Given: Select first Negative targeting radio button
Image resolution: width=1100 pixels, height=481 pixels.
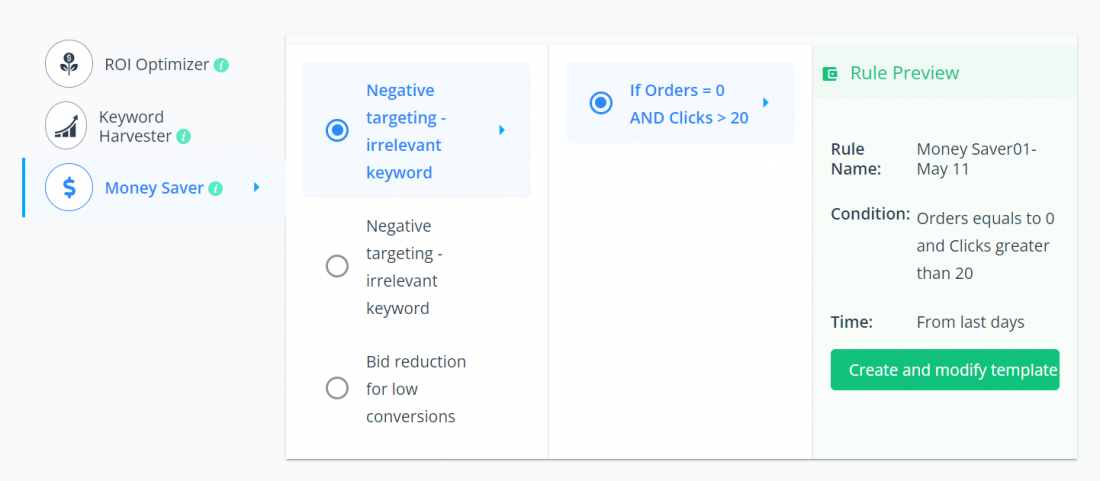Looking at the screenshot, I should [337, 130].
